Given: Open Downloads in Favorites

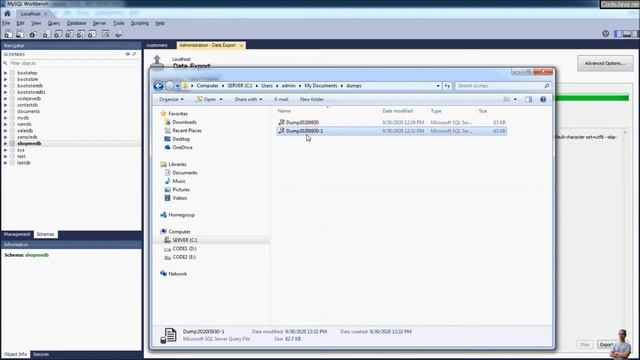Looking at the screenshot, I should click(184, 122).
